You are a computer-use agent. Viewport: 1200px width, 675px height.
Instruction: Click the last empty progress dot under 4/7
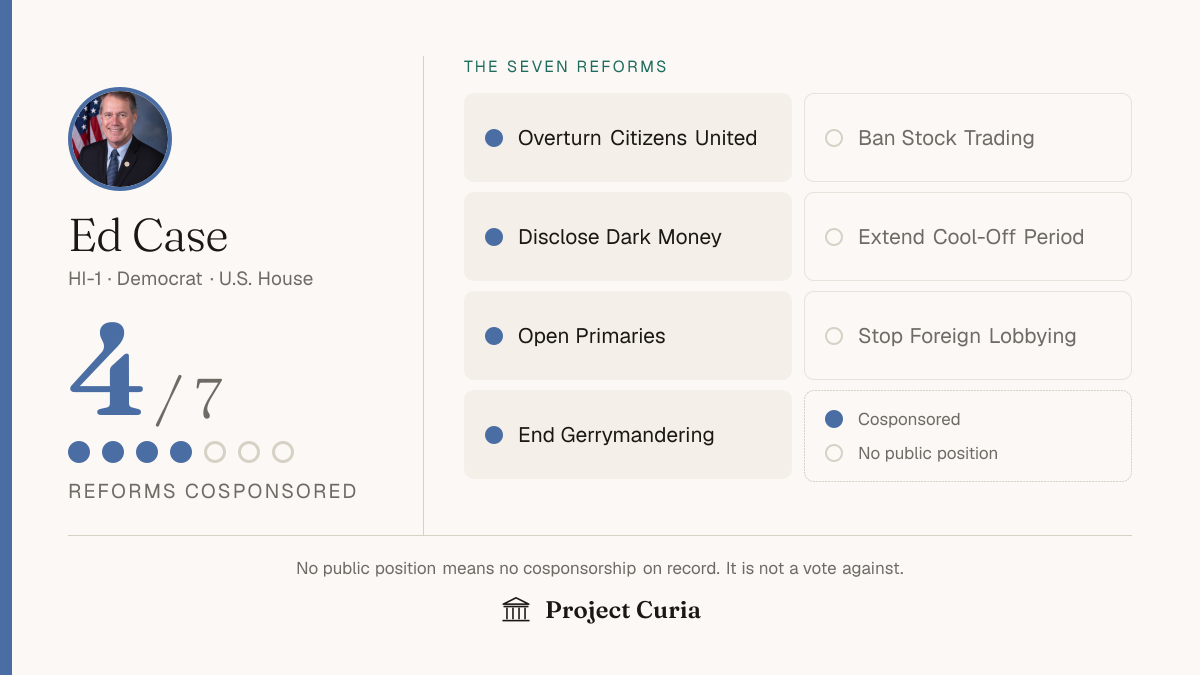(x=283, y=452)
